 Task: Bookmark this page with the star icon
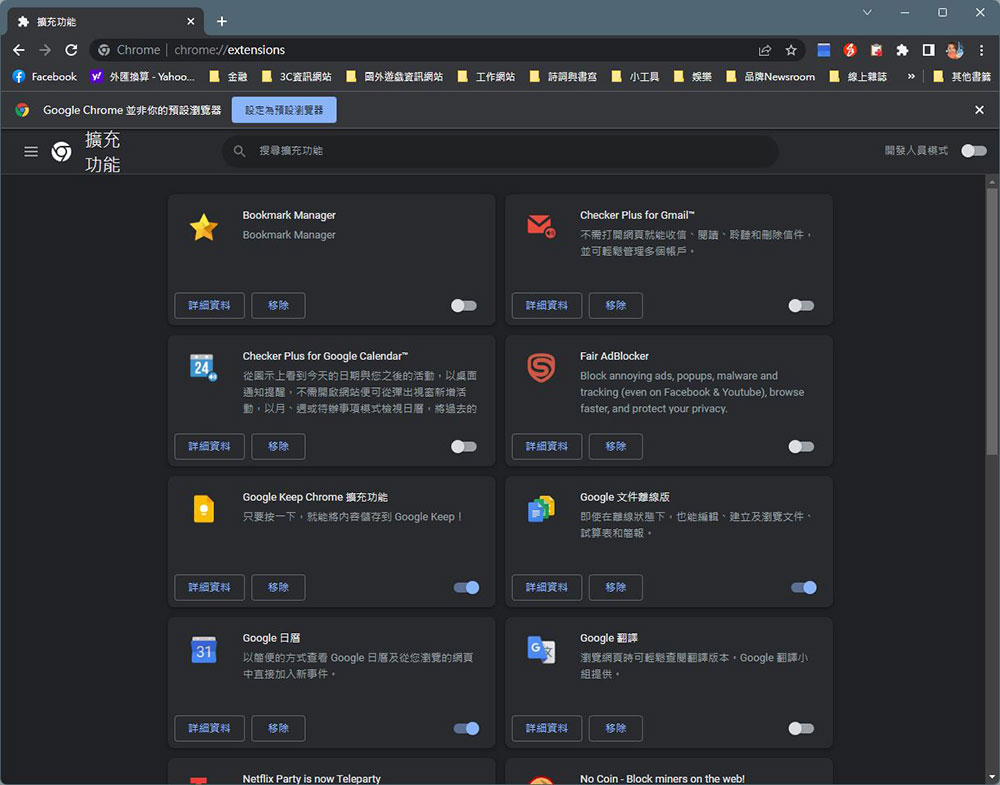(791, 50)
